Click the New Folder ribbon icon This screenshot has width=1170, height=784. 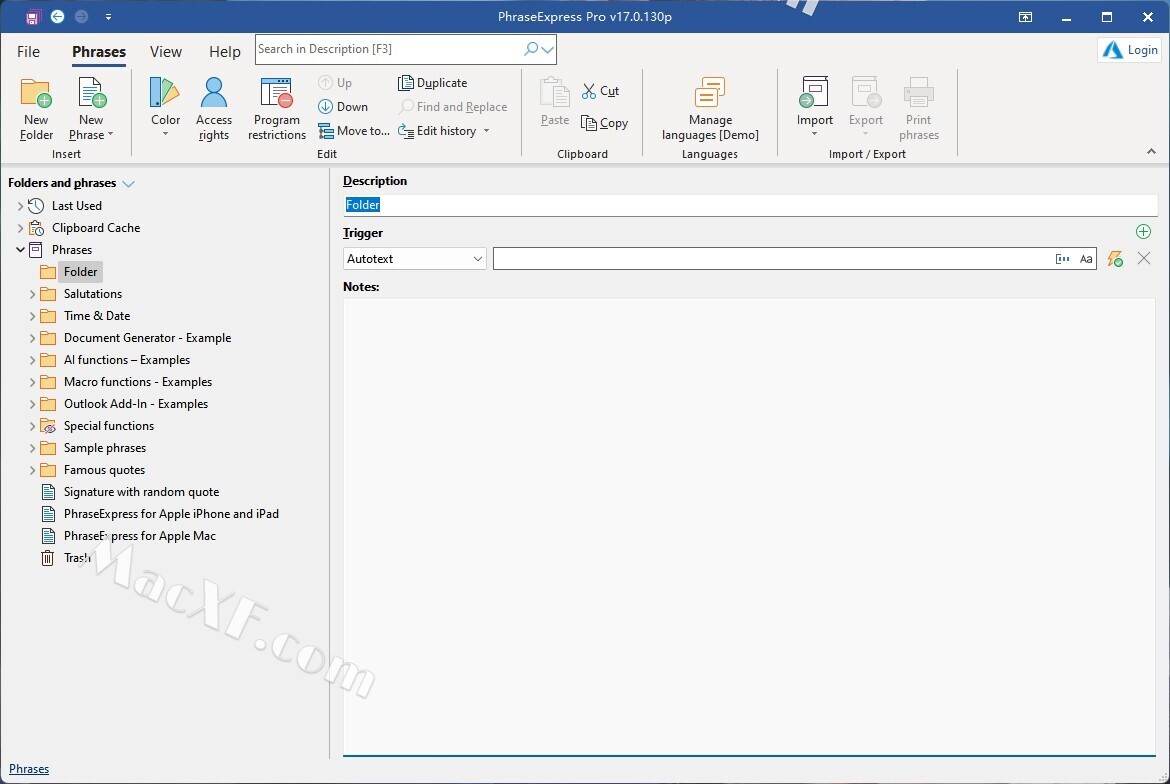click(36, 109)
